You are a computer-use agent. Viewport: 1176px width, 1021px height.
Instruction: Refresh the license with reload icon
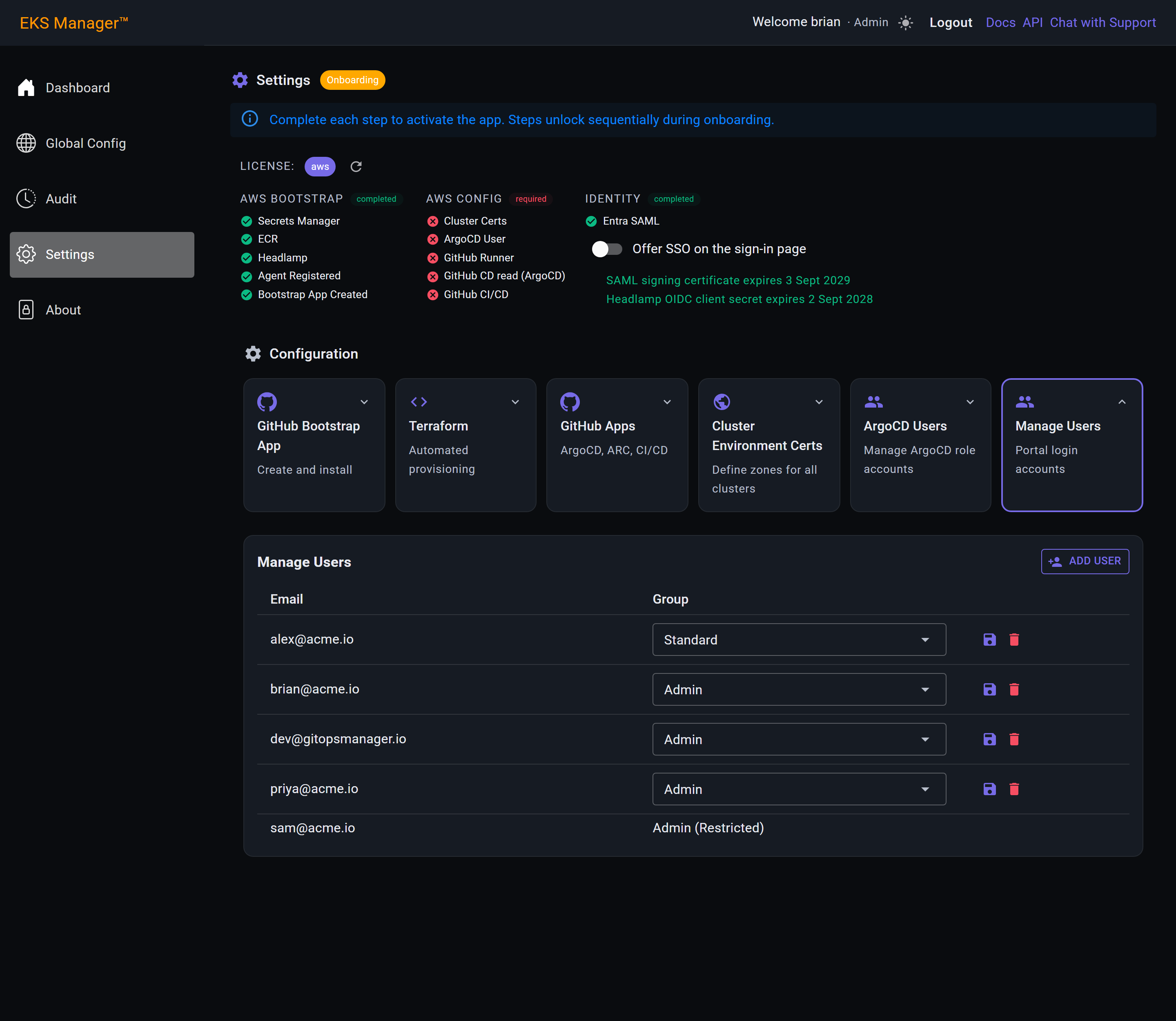(356, 166)
